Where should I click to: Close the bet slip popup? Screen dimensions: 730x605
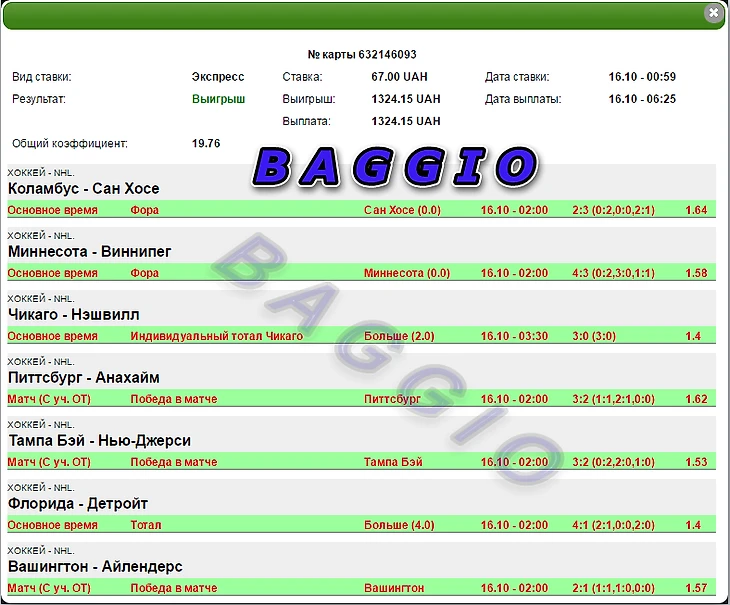(x=713, y=13)
